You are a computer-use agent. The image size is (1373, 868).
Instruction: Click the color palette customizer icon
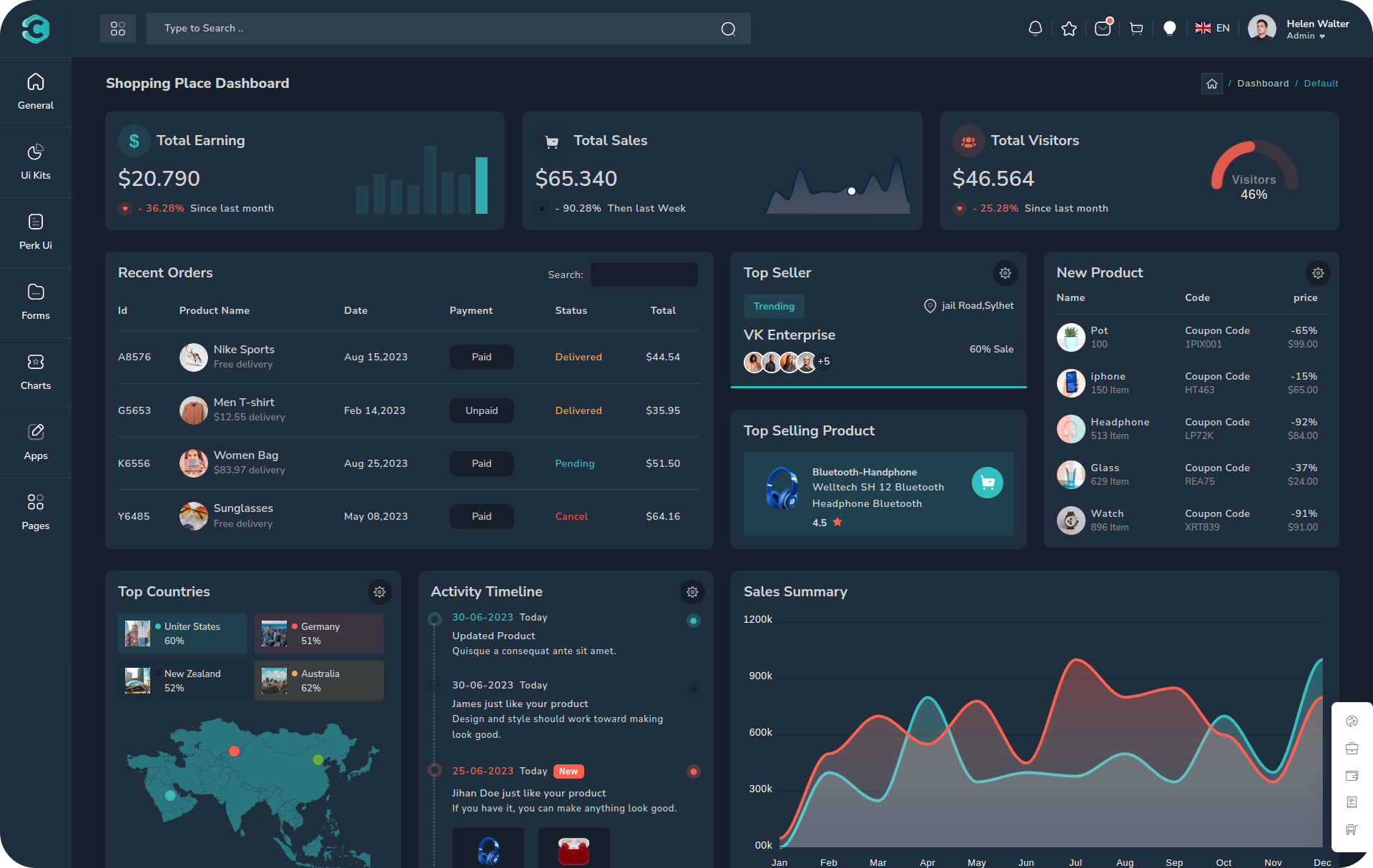pyautogui.click(x=1352, y=721)
